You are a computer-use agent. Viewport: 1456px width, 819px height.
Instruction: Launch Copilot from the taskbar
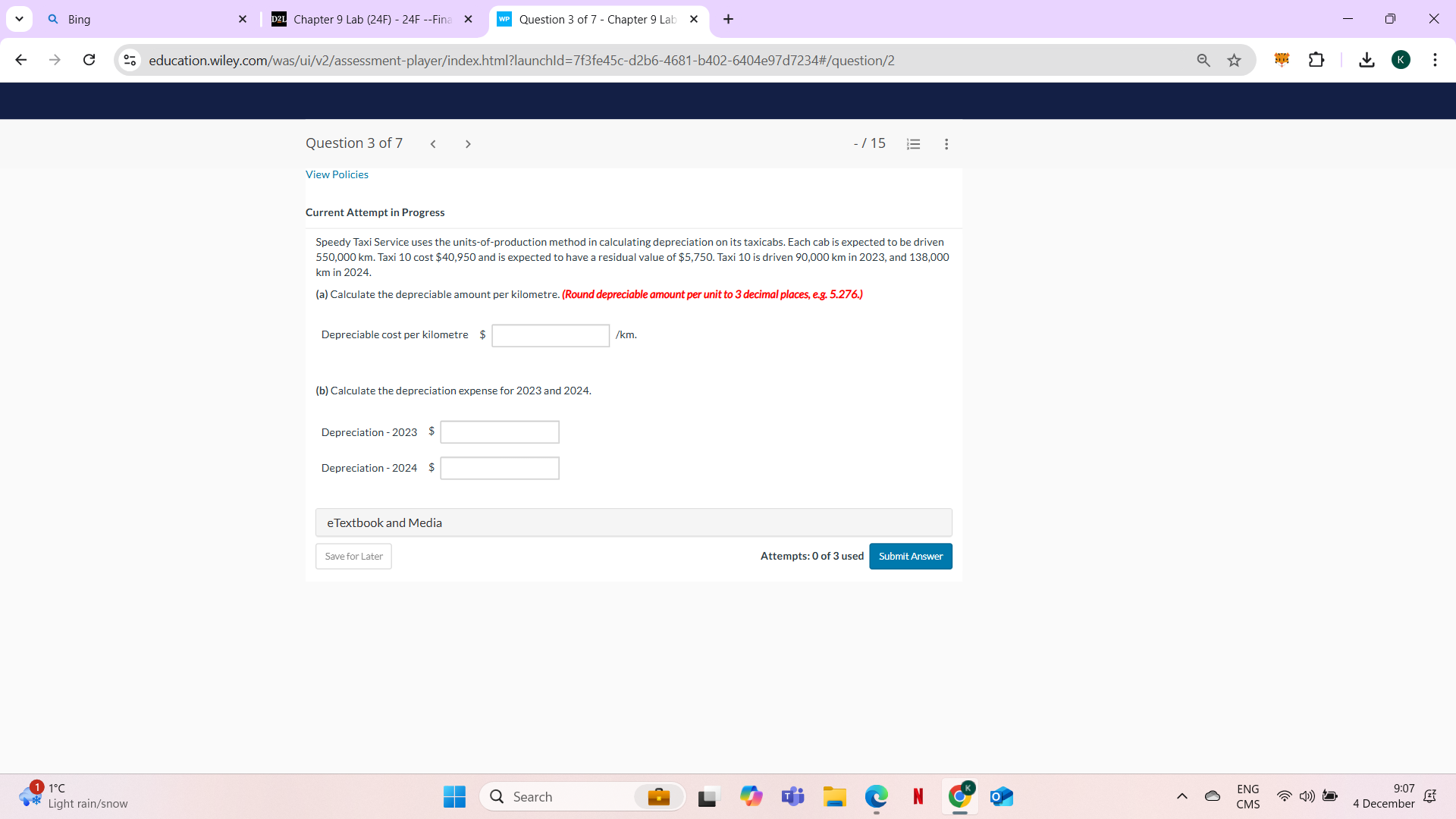coord(751,796)
